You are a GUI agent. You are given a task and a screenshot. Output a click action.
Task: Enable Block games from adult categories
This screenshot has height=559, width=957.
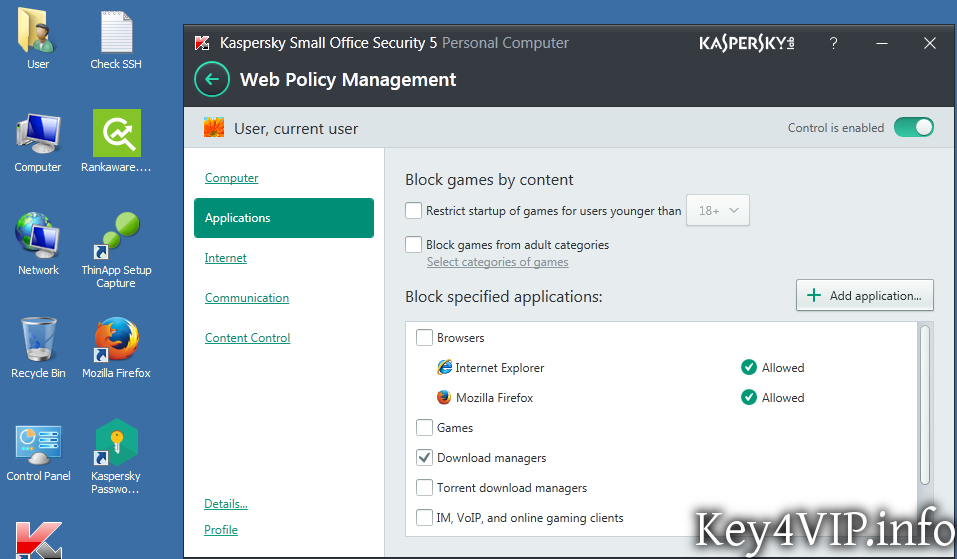tap(413, 244)
